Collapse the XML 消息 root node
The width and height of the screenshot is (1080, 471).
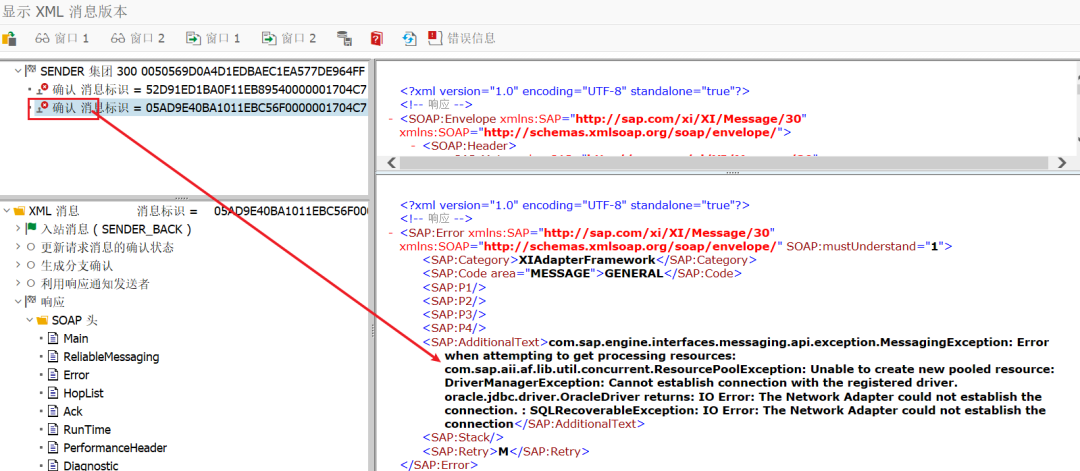(7, 210)
